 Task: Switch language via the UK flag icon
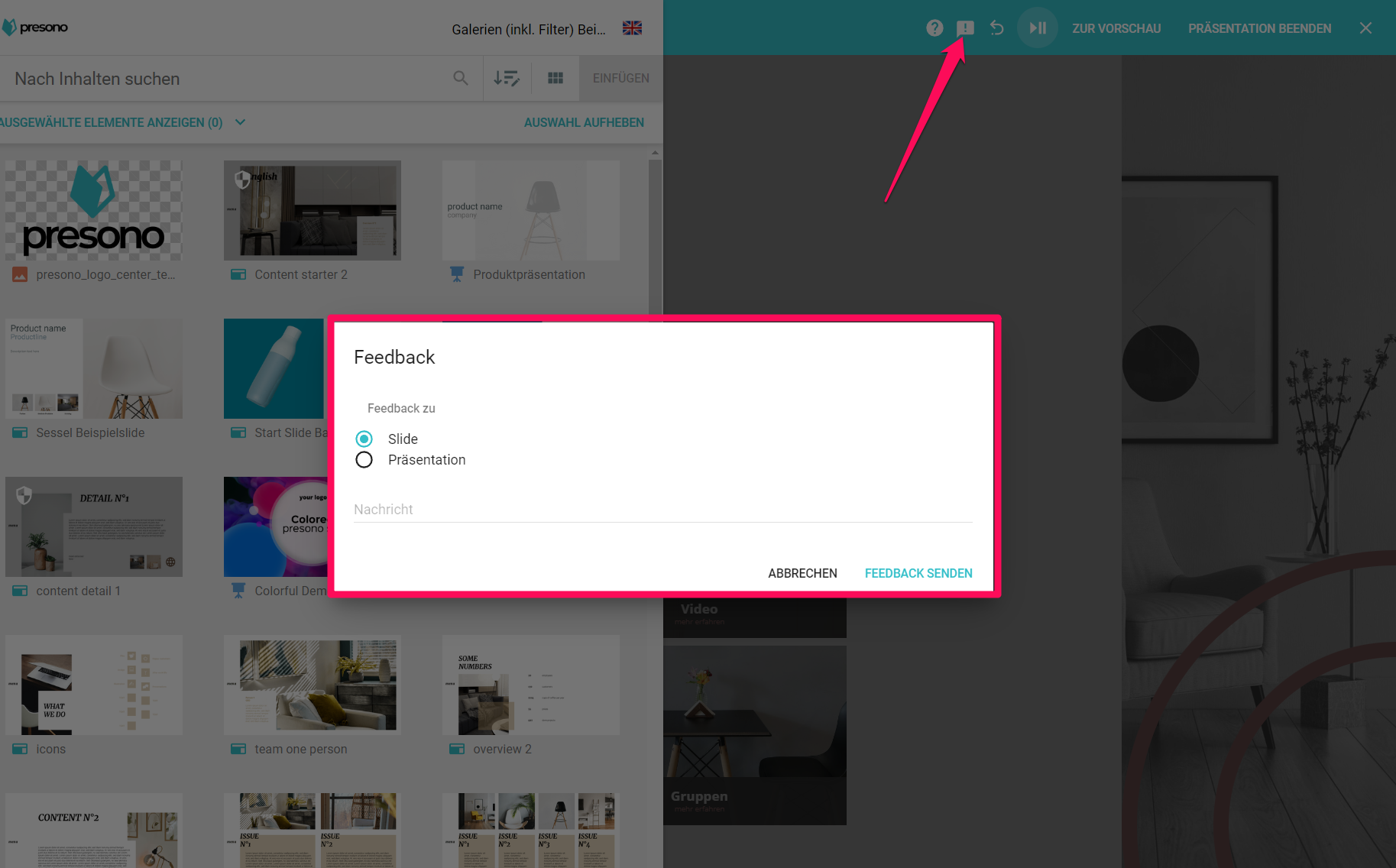click(x=632, y=28)
